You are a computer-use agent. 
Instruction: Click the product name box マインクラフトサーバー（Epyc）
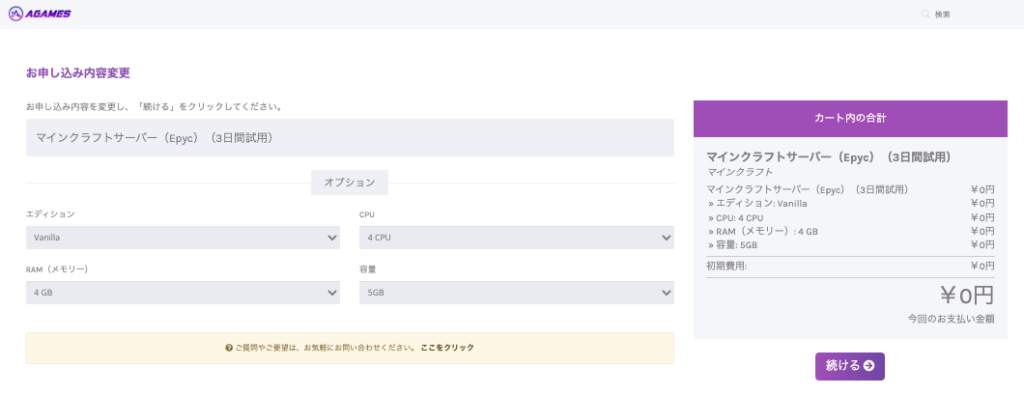[350, 138]
